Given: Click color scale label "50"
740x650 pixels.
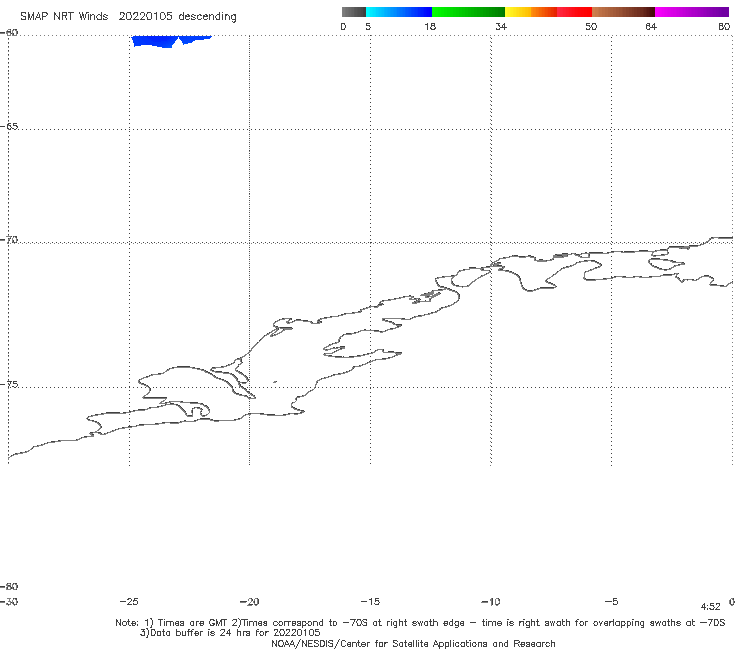Looking at the screenshot, I should [x=591, y=27].
